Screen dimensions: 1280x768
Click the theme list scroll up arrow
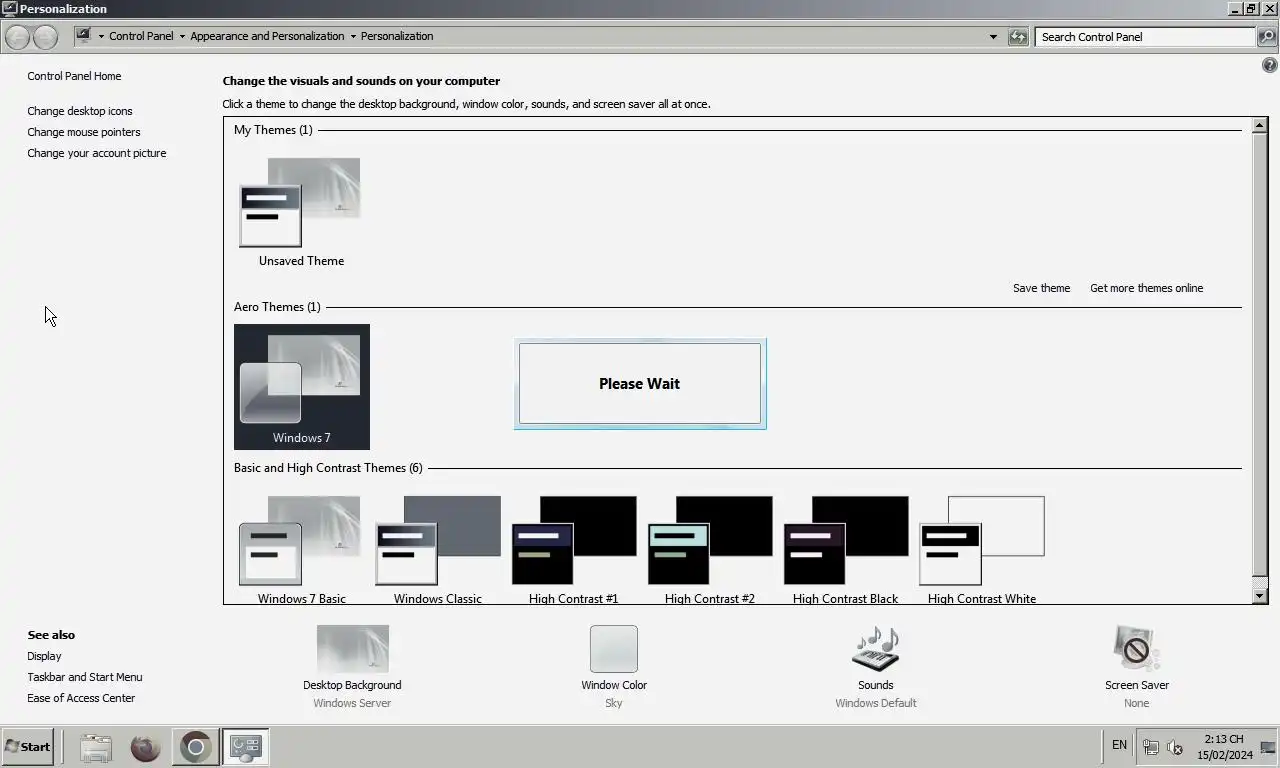click(x=1260, y=127)
